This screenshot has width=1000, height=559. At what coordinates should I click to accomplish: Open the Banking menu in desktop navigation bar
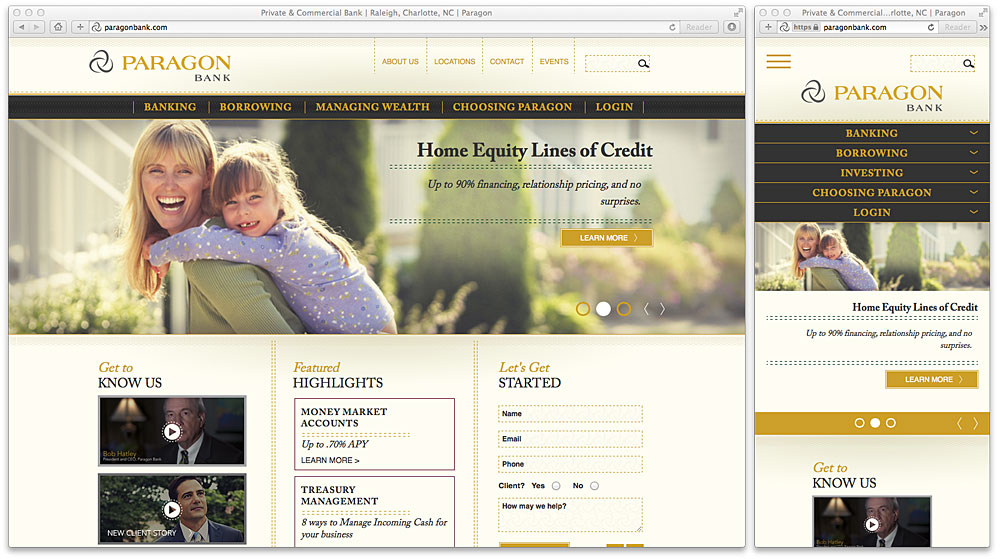[170, 107]
